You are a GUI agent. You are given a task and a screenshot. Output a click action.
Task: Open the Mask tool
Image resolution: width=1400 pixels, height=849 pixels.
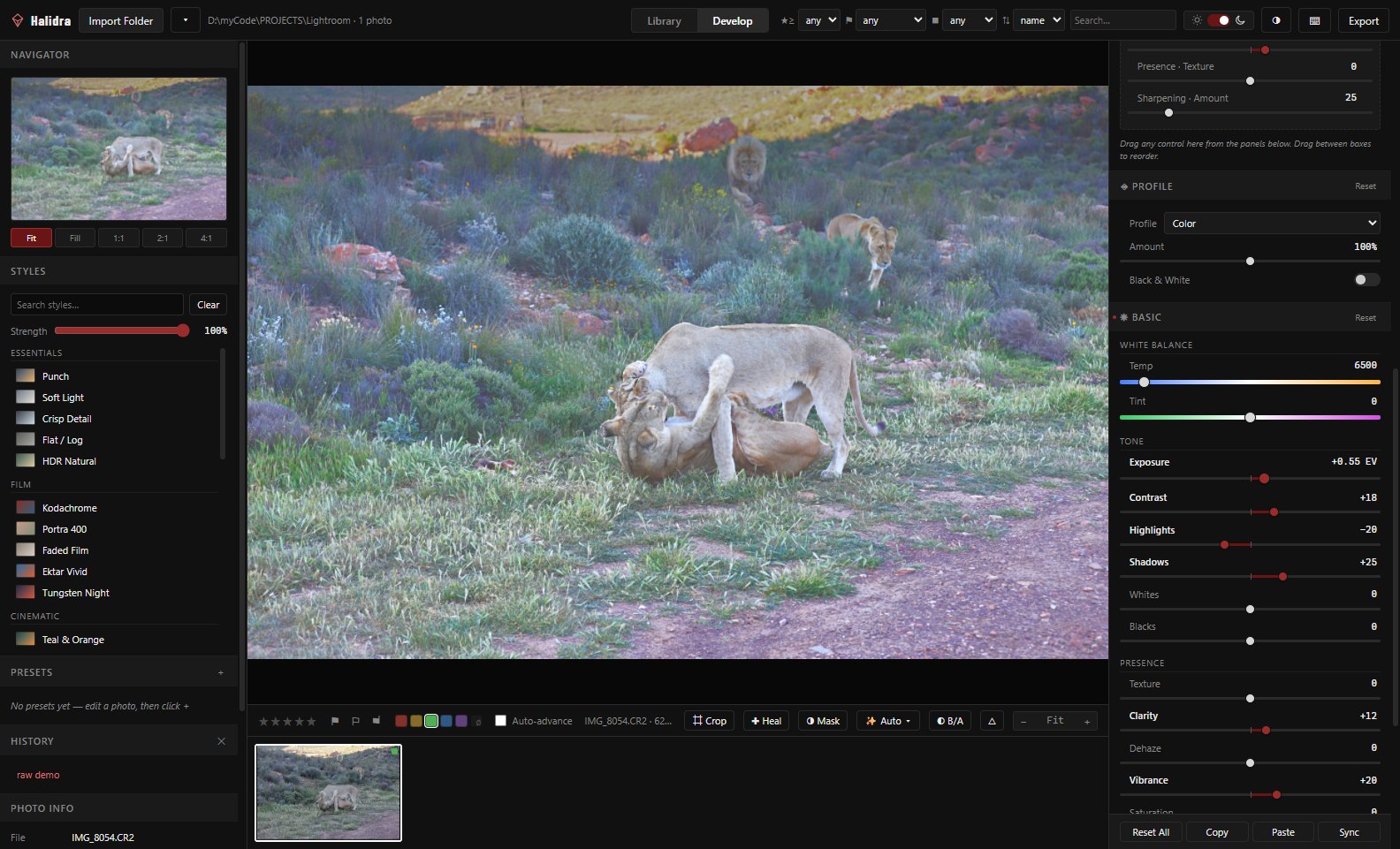tap(823, 721)
